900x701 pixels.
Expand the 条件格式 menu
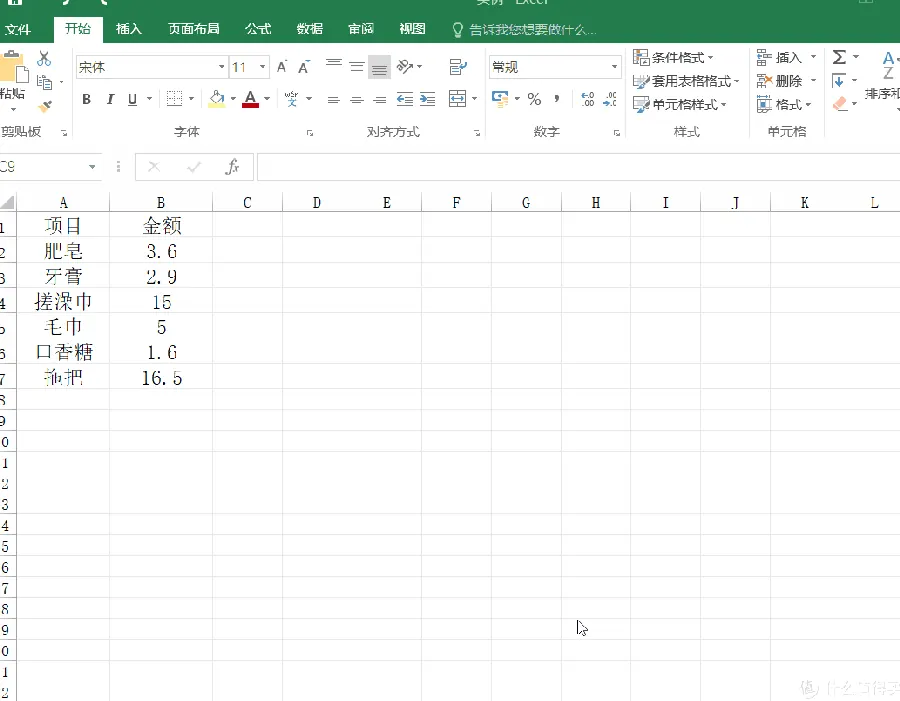673,57
